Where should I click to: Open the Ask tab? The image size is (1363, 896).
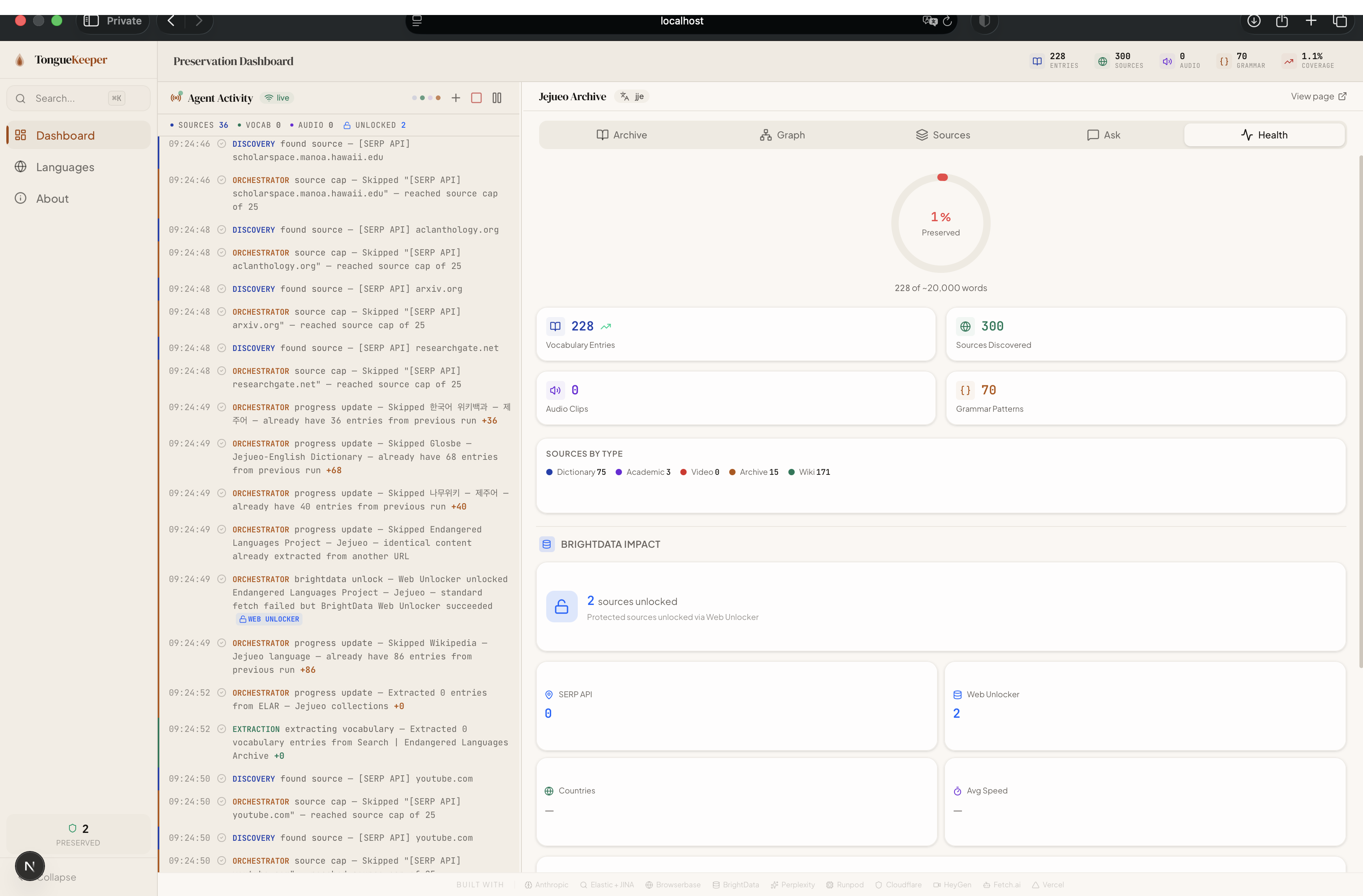click(x=1103, y=135)
